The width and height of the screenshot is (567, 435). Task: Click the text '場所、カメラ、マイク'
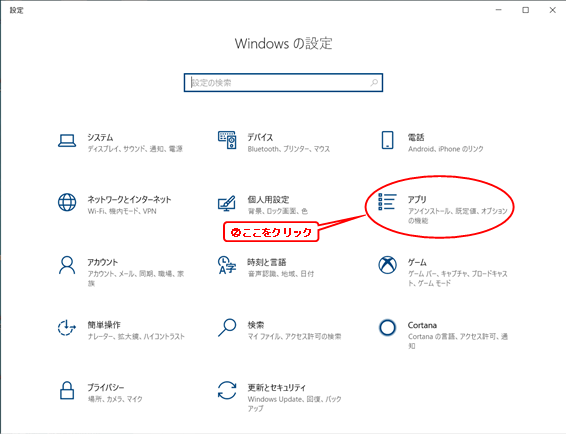[115, 399]
